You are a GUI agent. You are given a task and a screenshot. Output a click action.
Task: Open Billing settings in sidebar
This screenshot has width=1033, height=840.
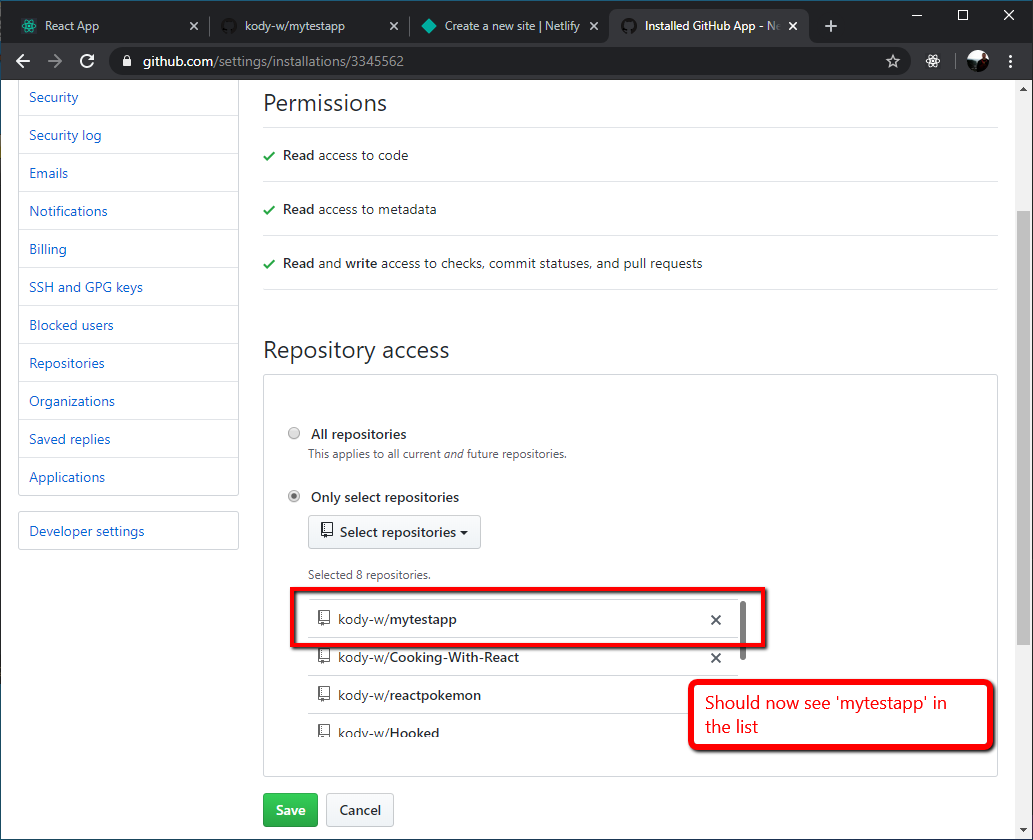(48, 249)
